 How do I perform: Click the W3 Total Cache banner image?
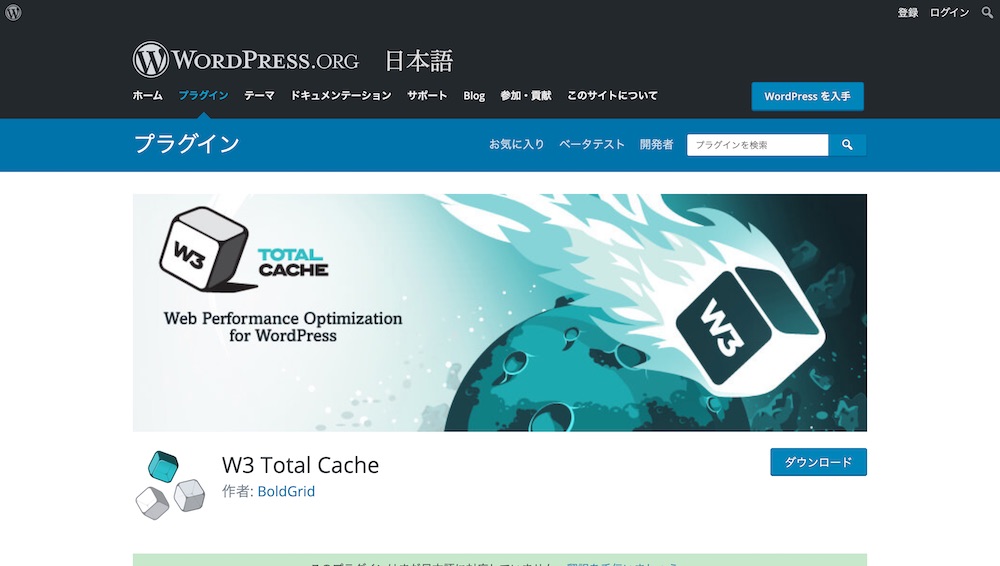[x=499, y=313]
